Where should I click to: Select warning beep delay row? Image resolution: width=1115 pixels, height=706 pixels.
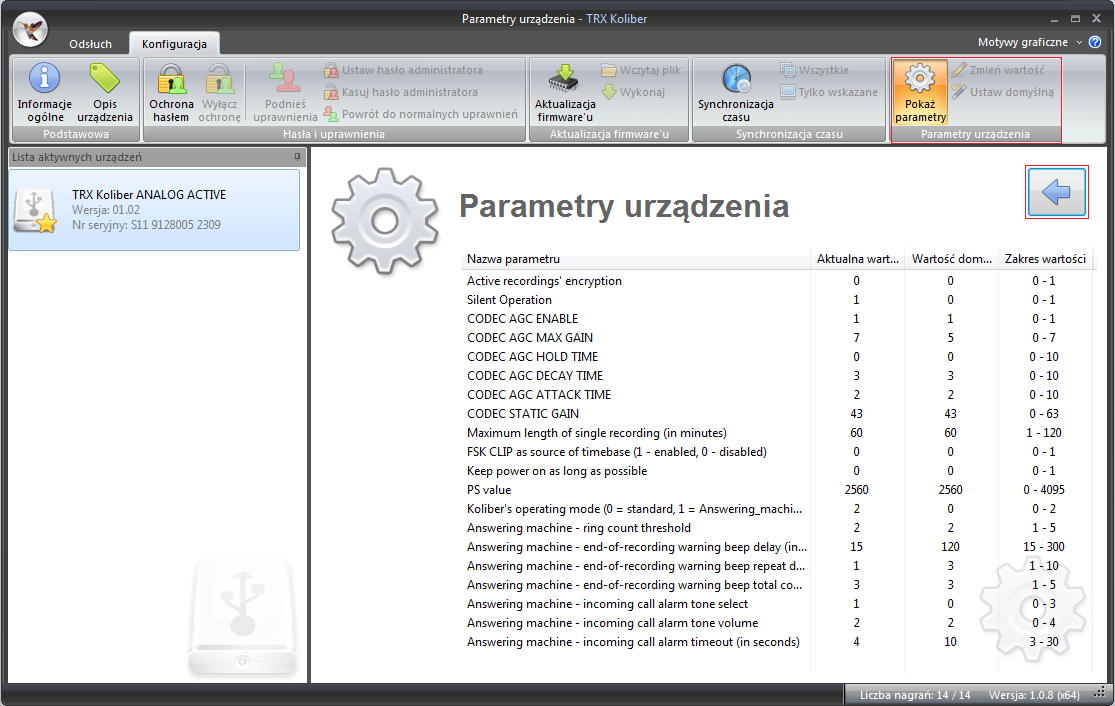tap(777, 547)
